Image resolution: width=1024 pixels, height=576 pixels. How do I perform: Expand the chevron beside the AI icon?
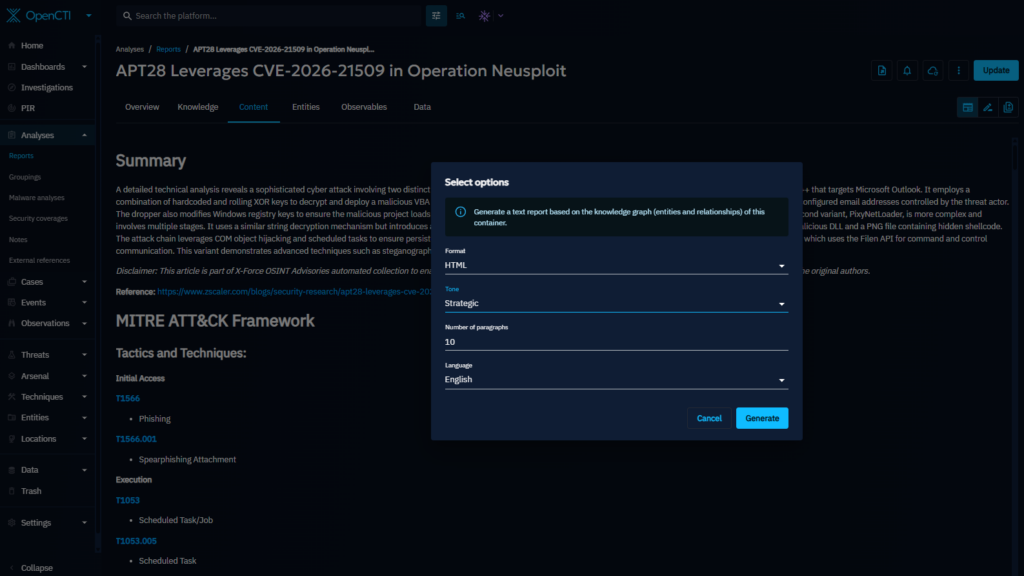tap(501, 16)
